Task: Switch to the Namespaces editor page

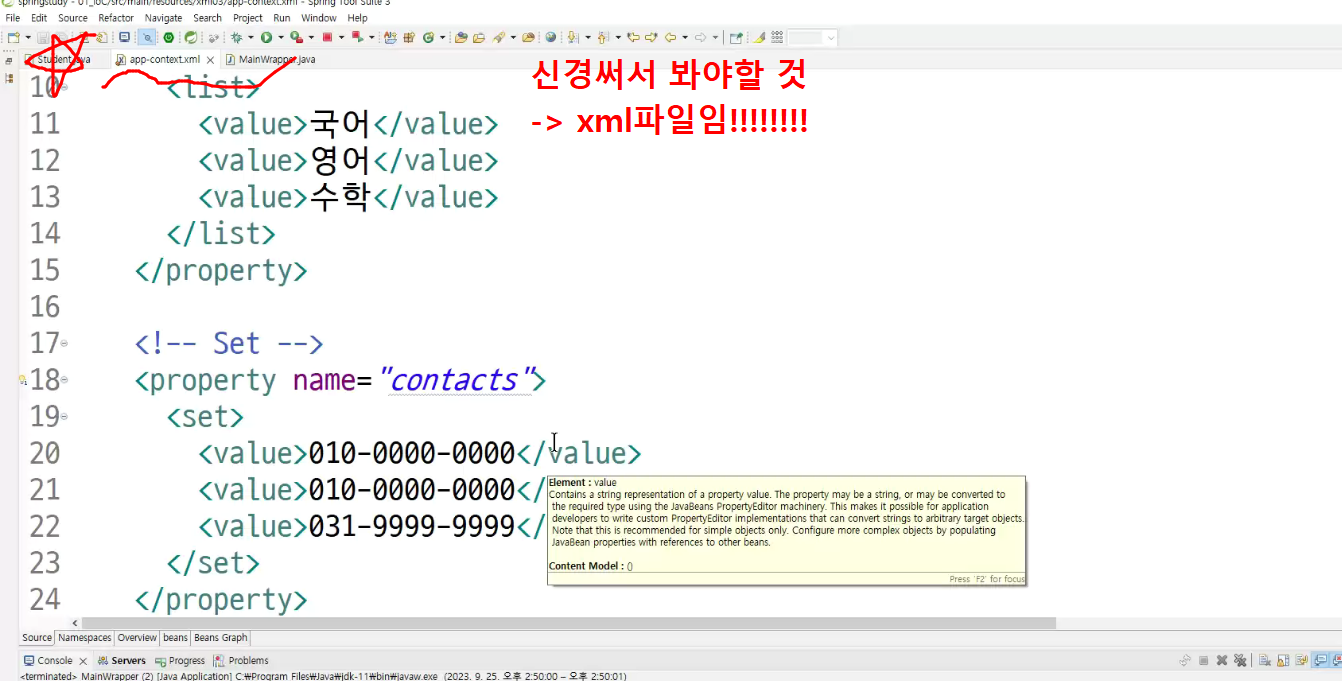Action: (x=85, y=637)
